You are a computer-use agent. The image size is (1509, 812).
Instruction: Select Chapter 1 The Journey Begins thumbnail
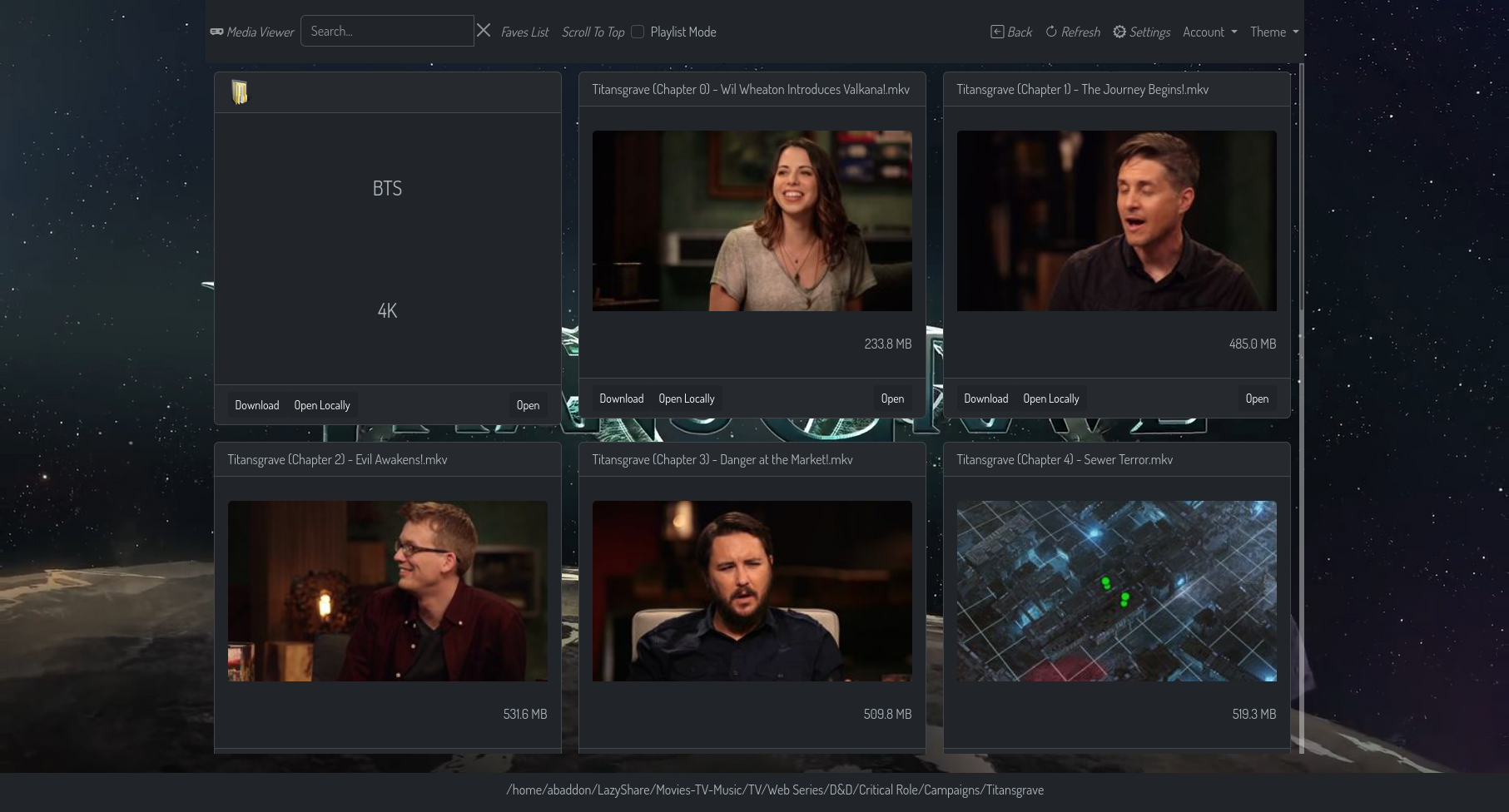(x=1117, y=220)
